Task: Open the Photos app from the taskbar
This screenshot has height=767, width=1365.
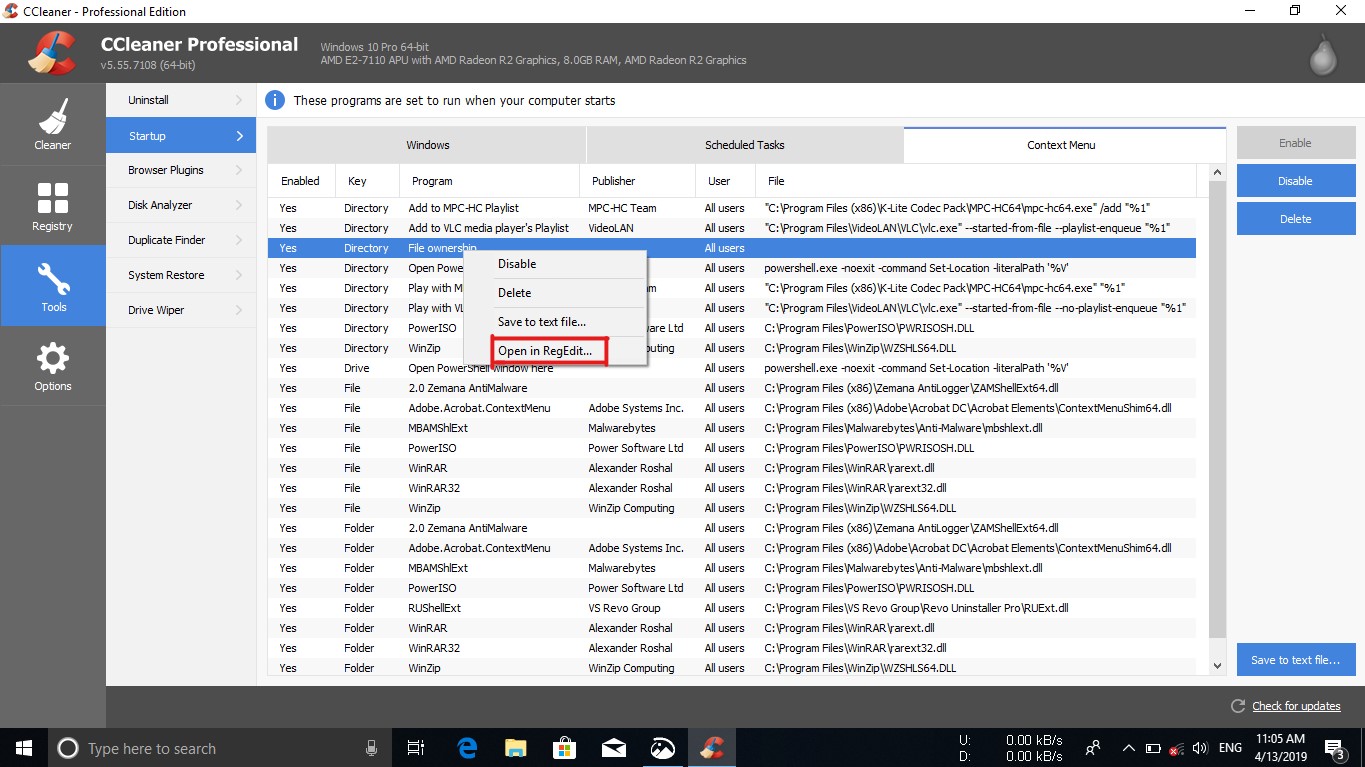Action: pos(662,748)
